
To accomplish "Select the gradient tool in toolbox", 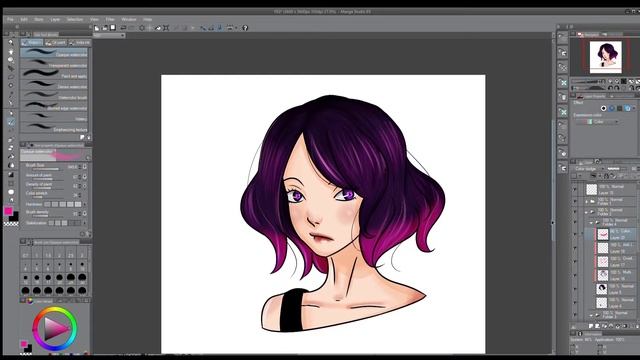I will (x=11, y=174).
